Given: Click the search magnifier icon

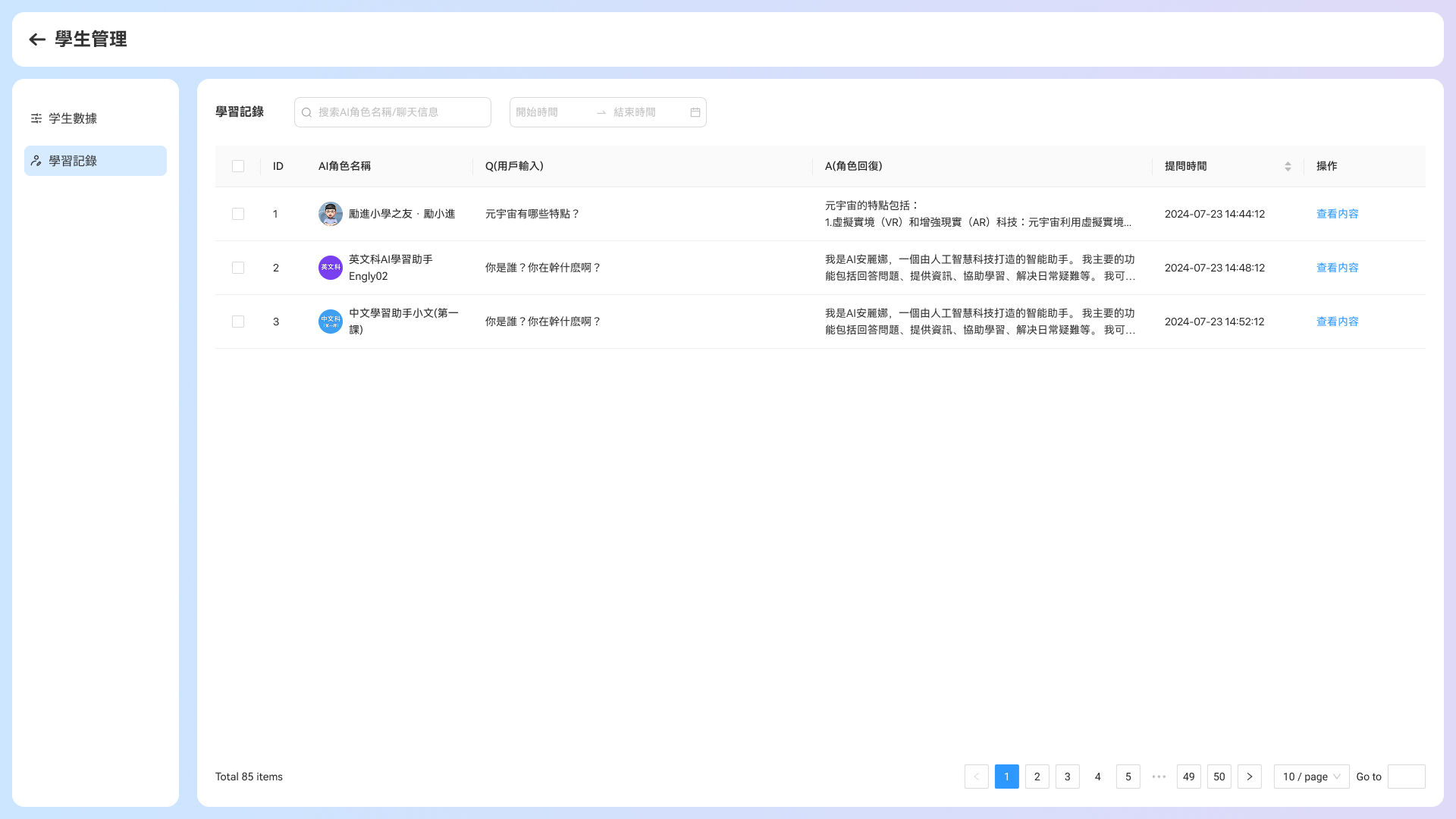Looking at the screenshot, I should click(x=307, y=112).
